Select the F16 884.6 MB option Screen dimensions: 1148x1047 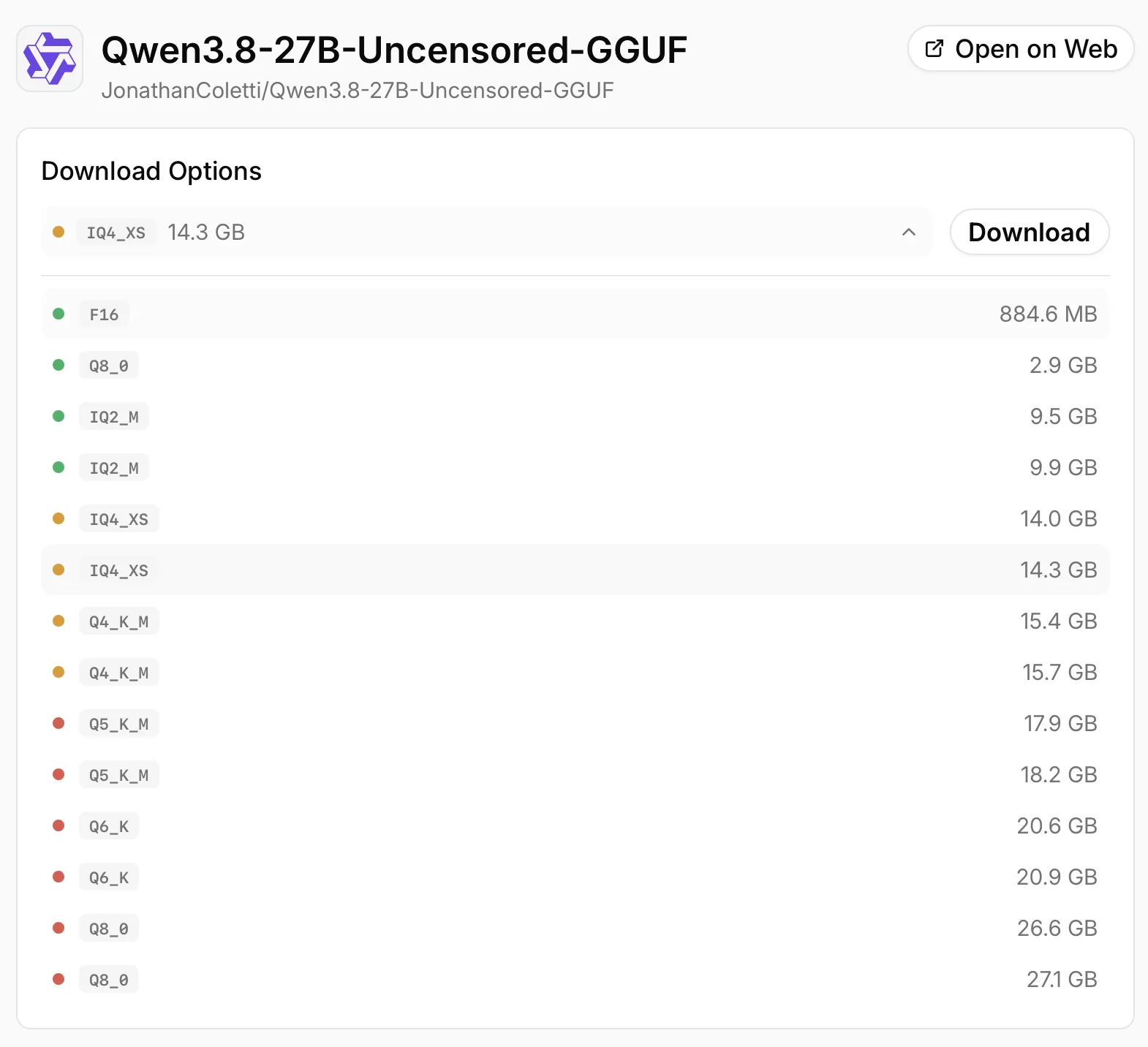tap(575, 314)
